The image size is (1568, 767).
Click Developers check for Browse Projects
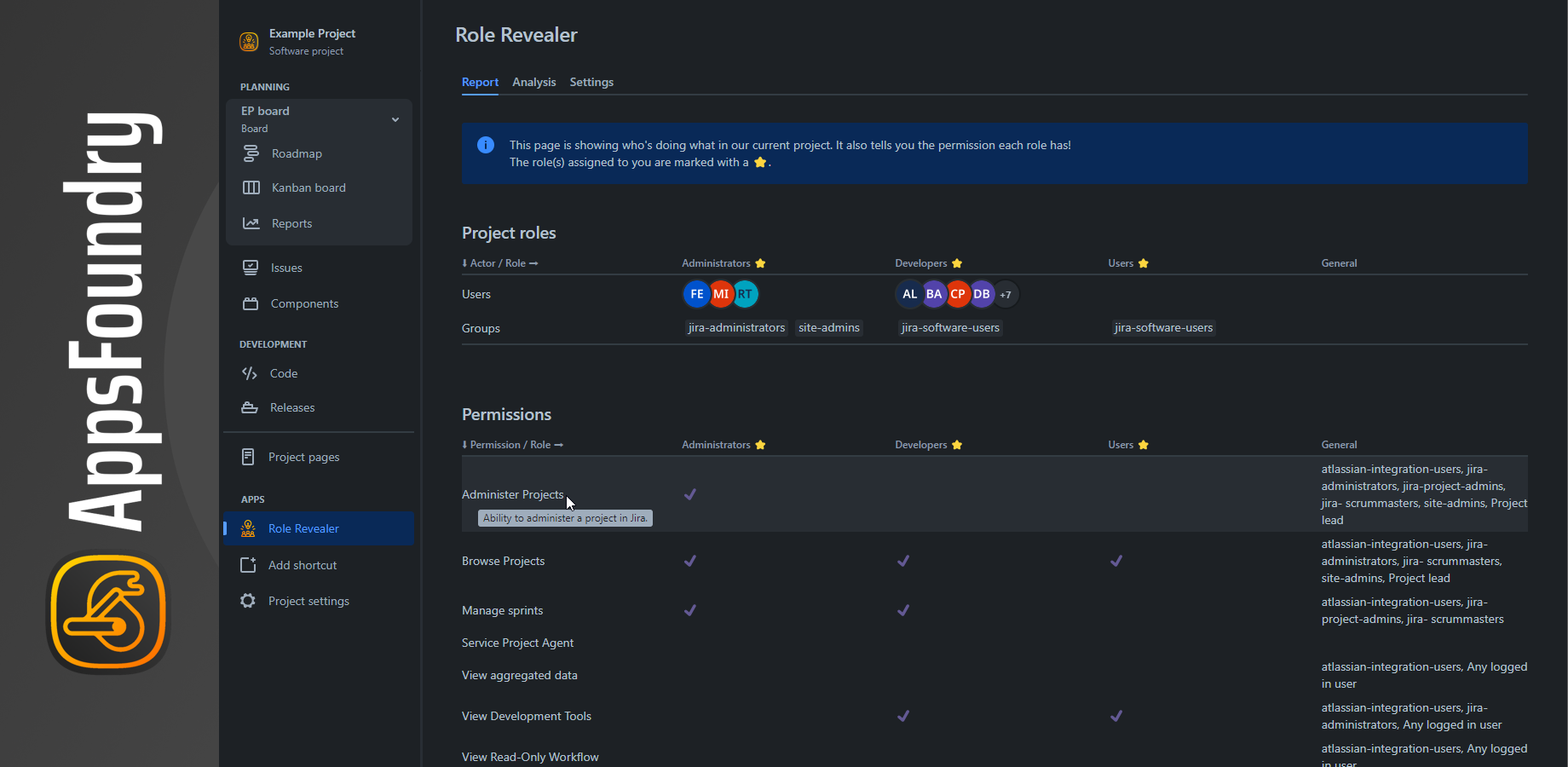click(x=903, y=561)
